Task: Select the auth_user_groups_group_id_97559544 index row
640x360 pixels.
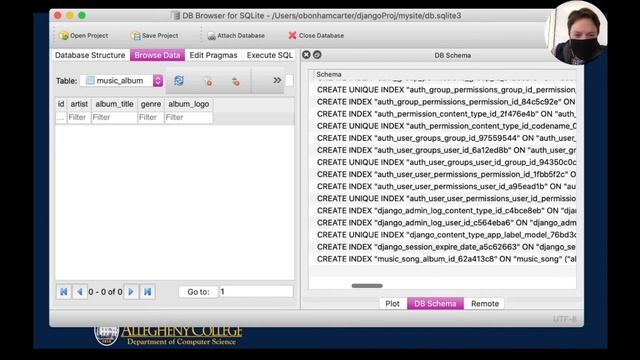Action: (442, 138)
